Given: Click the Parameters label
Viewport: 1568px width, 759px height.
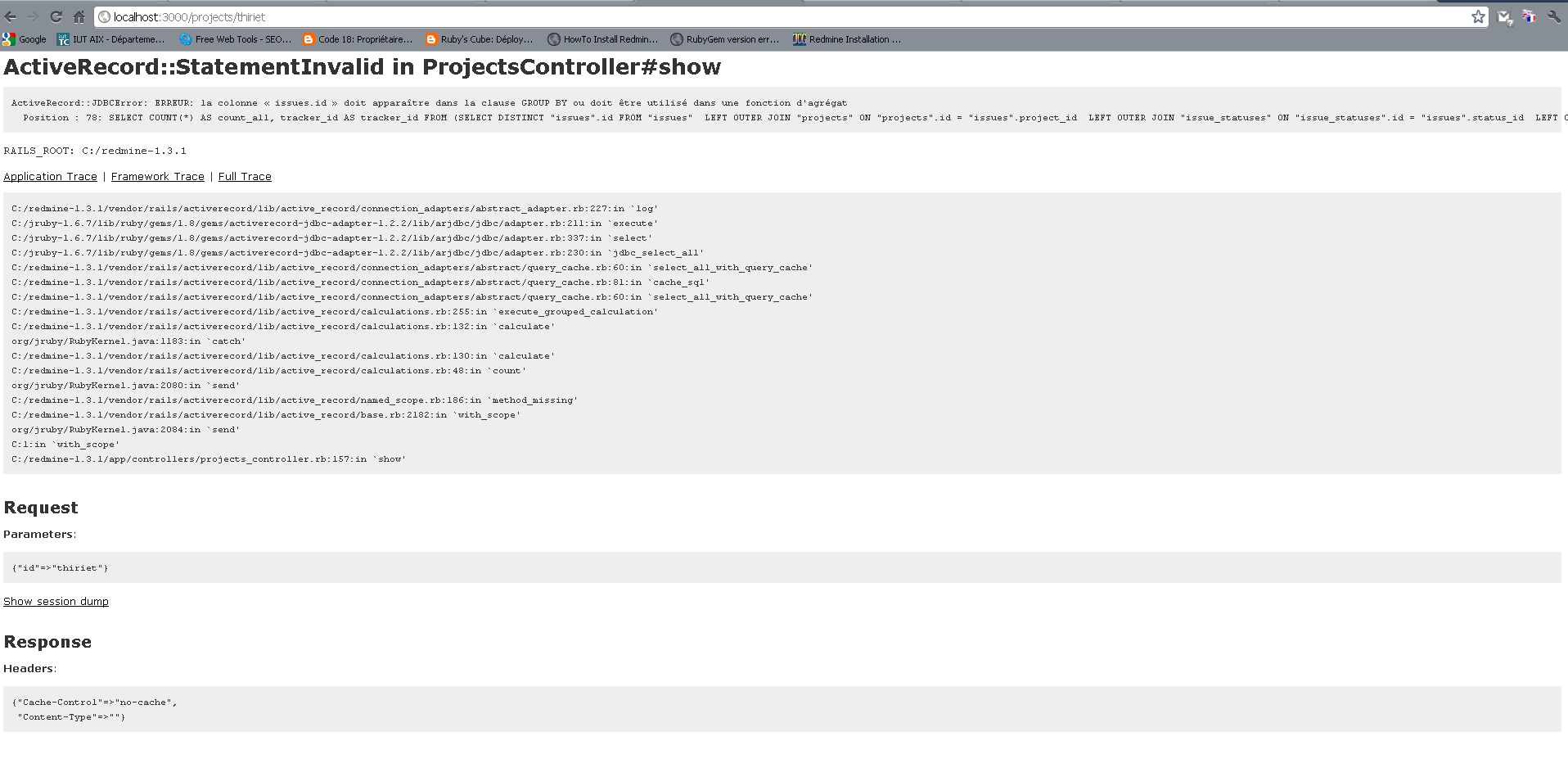Looking at the screenshot, I should [x=39, y=534].
